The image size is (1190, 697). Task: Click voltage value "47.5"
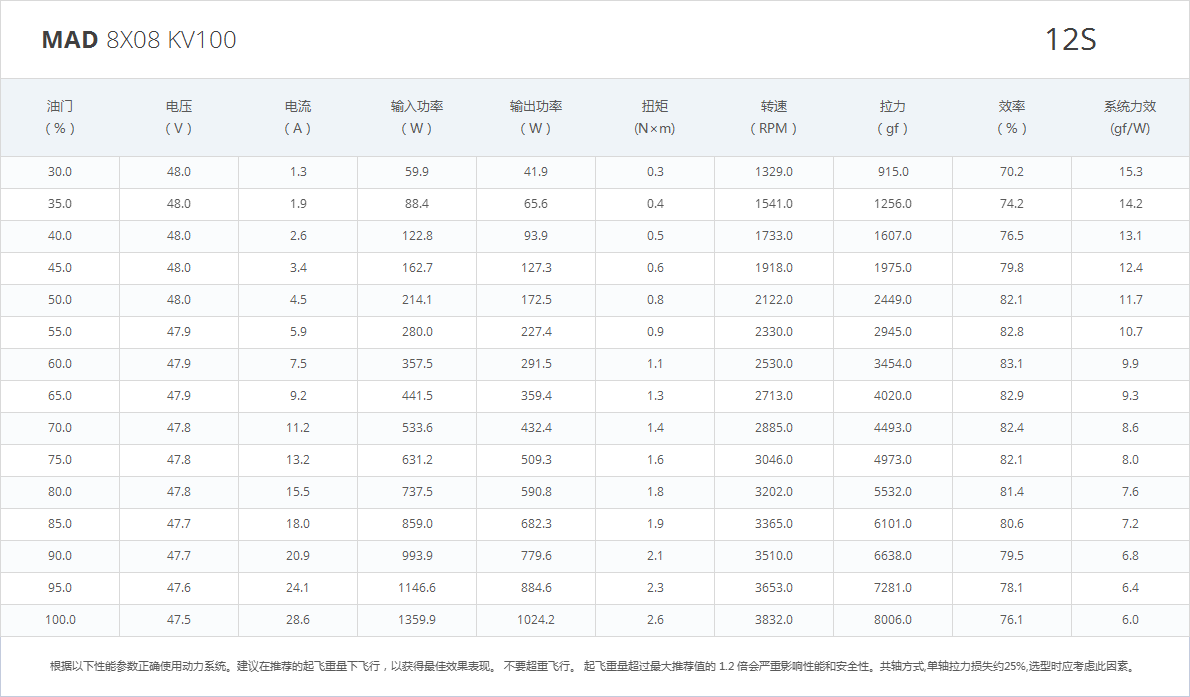tap(179, 620)
